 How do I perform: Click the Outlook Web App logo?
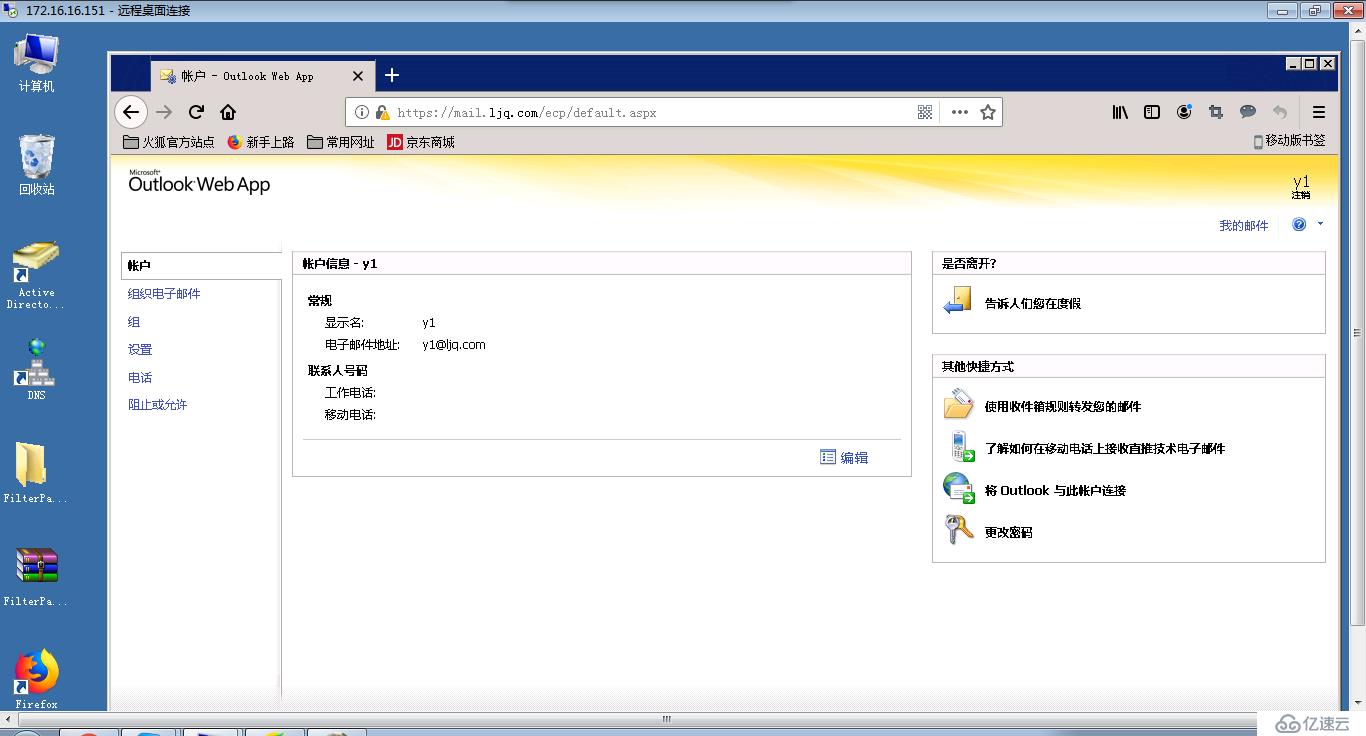tap(199, 182)
